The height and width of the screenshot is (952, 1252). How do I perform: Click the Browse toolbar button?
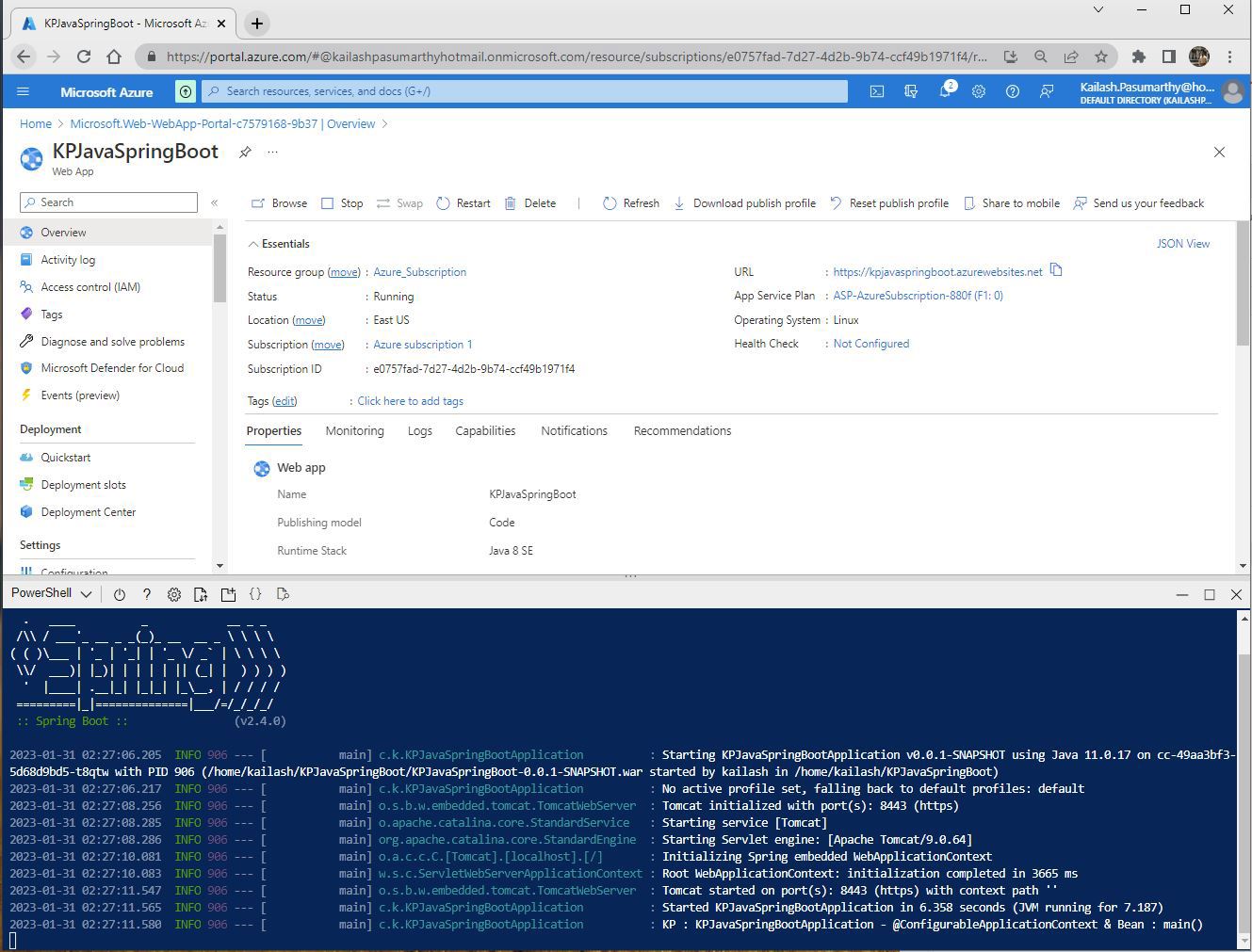(279, 203)
